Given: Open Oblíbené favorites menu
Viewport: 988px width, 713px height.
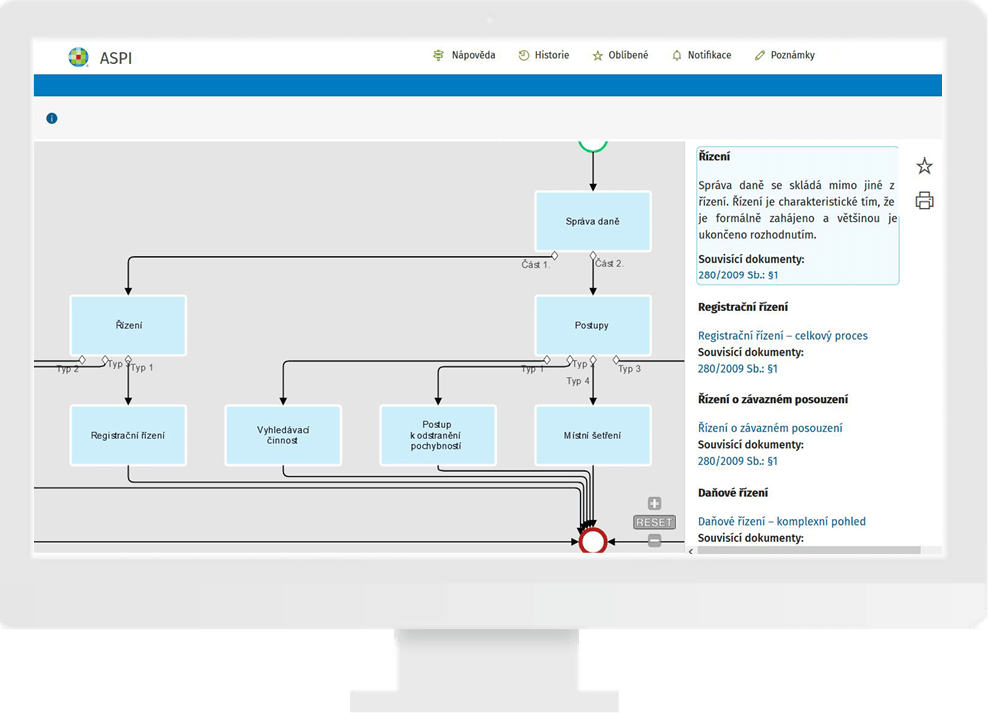Looking at the screenshot, I should [x=620, y=56].
